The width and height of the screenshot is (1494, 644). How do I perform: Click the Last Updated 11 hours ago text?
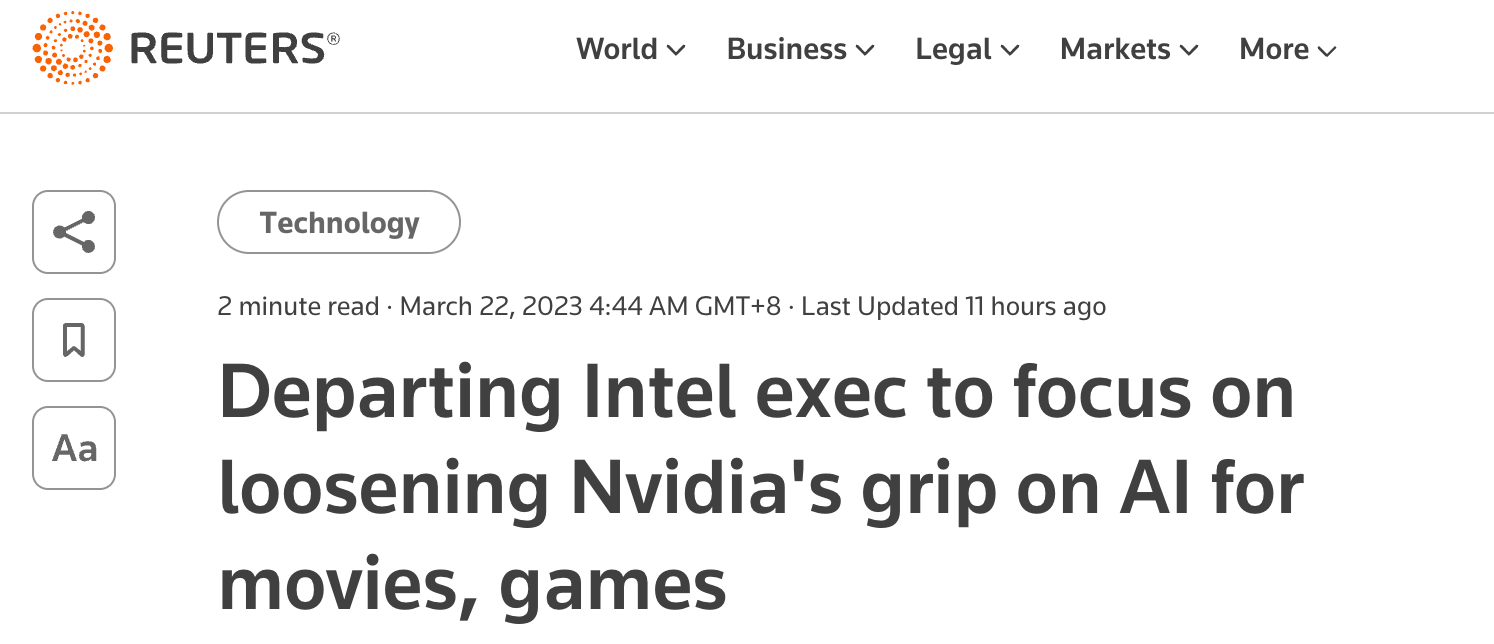pyautogui.click(x=954, y=306)
